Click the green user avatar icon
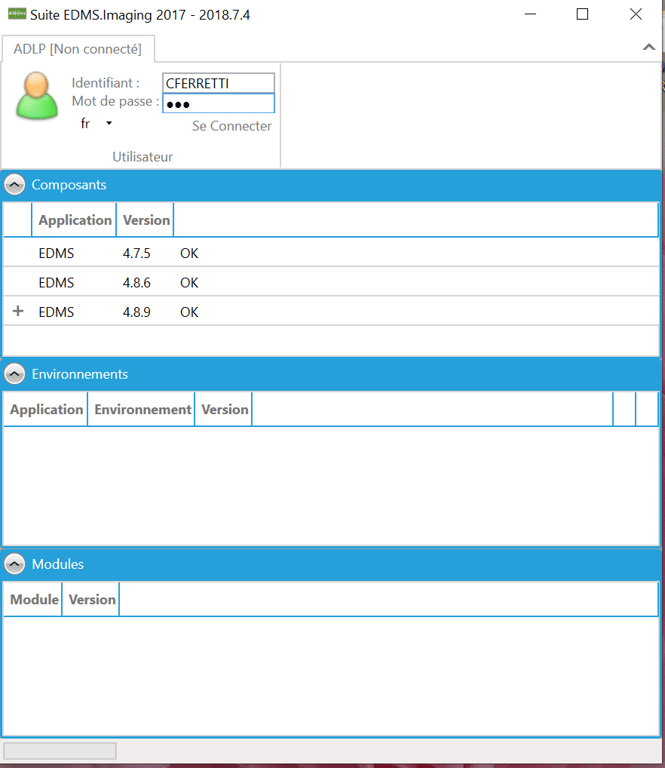The image size is (665, 768). click(37, 96)
